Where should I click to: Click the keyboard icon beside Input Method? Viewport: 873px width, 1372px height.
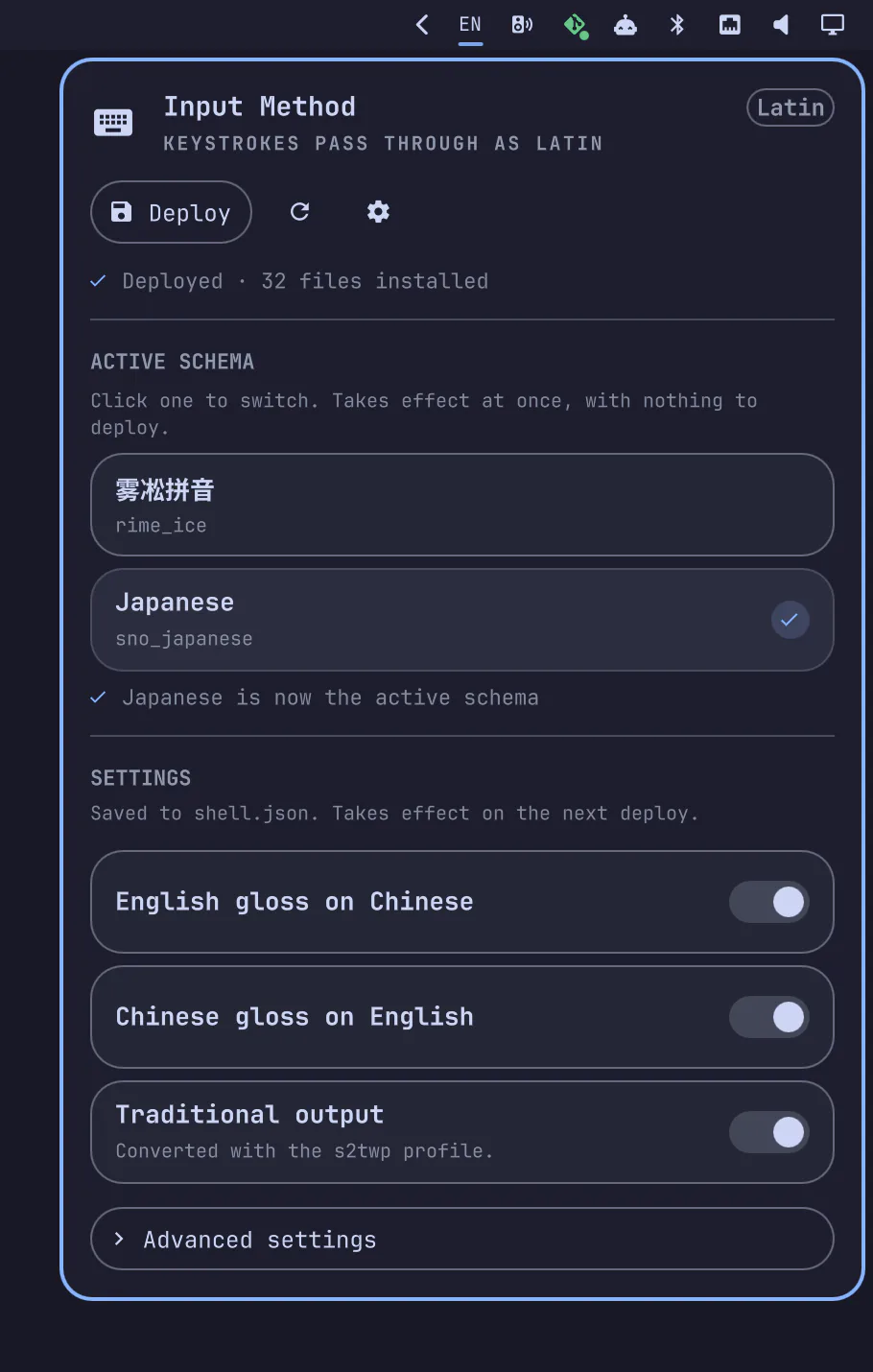(x=113, y=123)
